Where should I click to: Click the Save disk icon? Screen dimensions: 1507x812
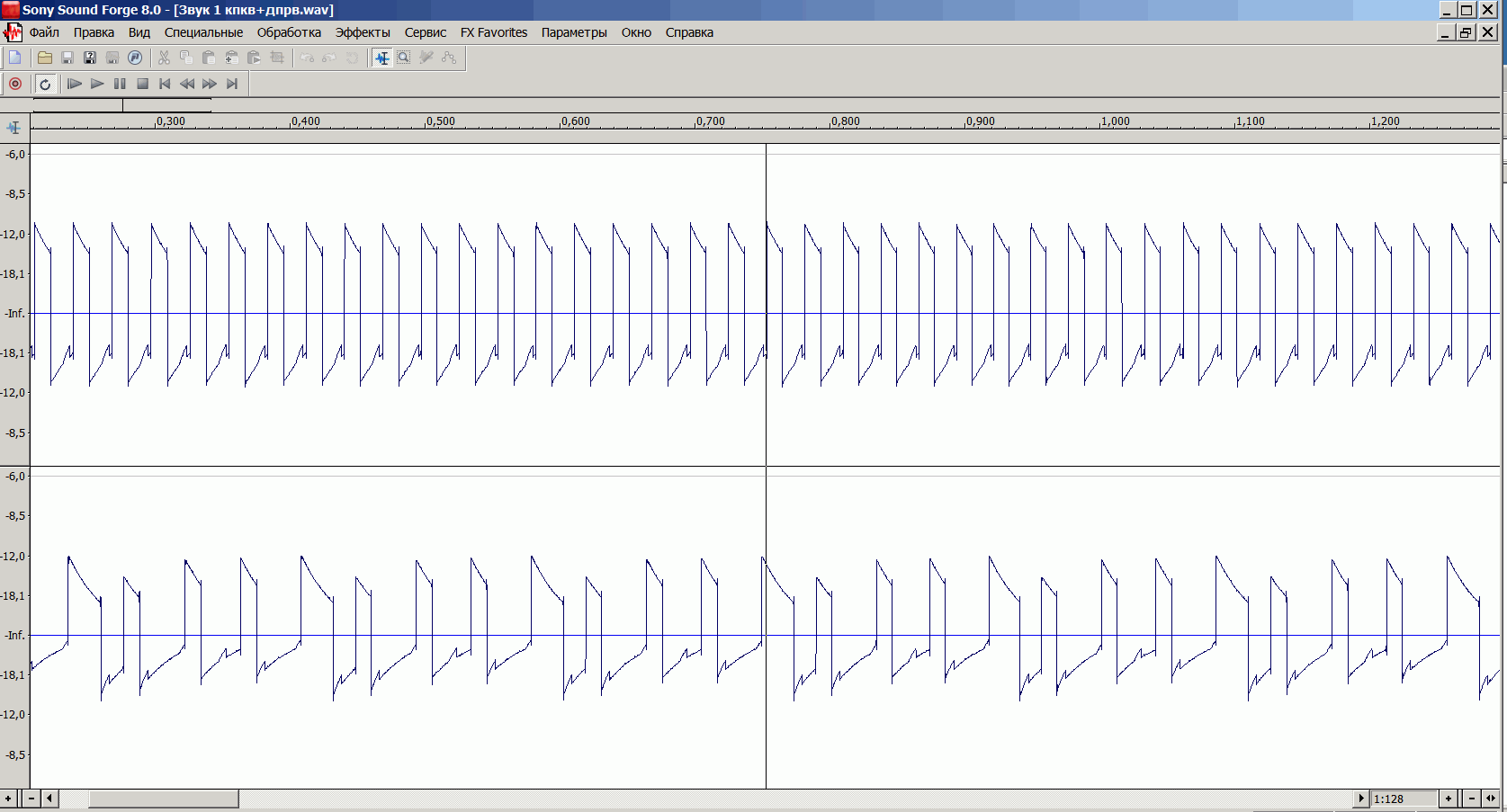point(67,58)
